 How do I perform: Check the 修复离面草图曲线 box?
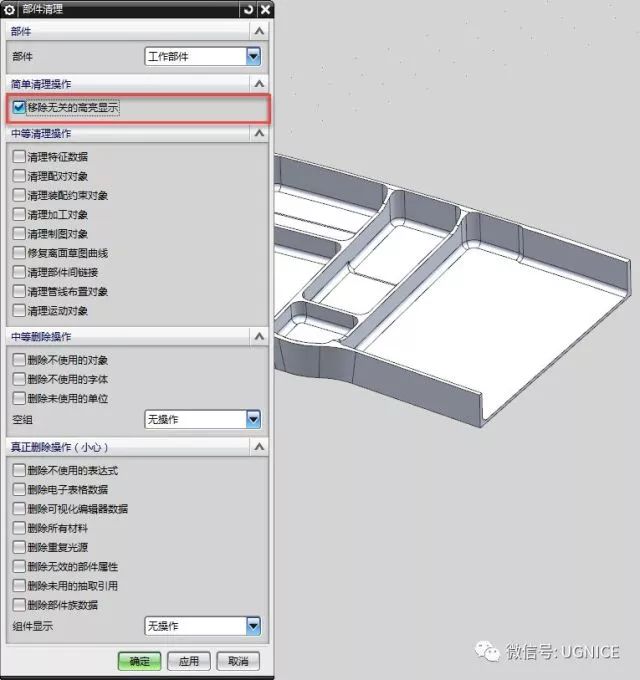(x=19, y=253)
